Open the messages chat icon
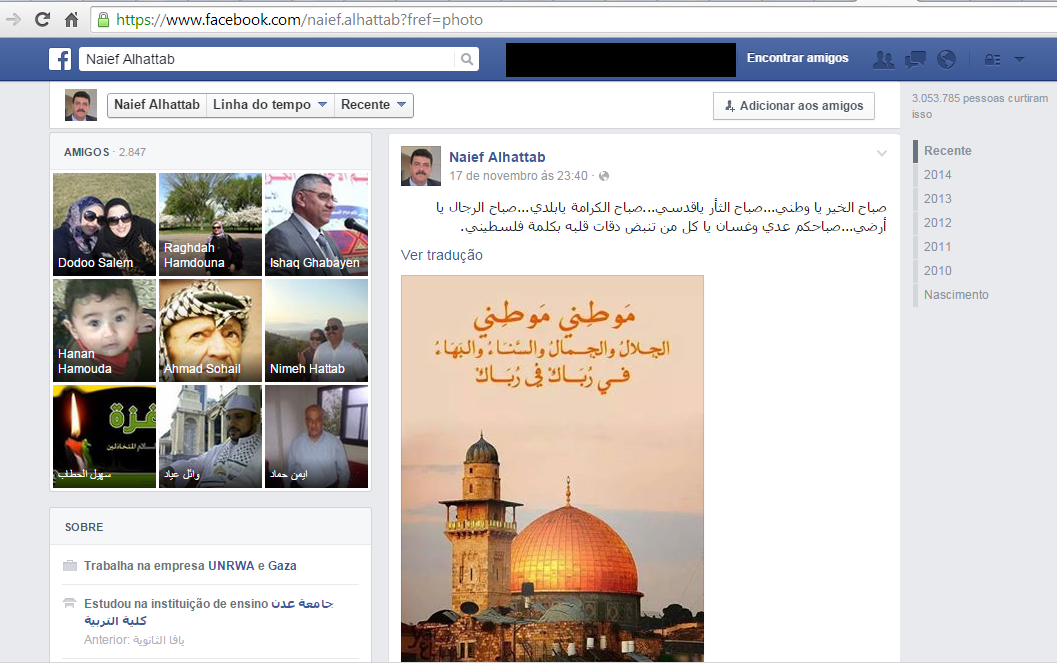Screen dimensions: 1057x663 [915, 59]
